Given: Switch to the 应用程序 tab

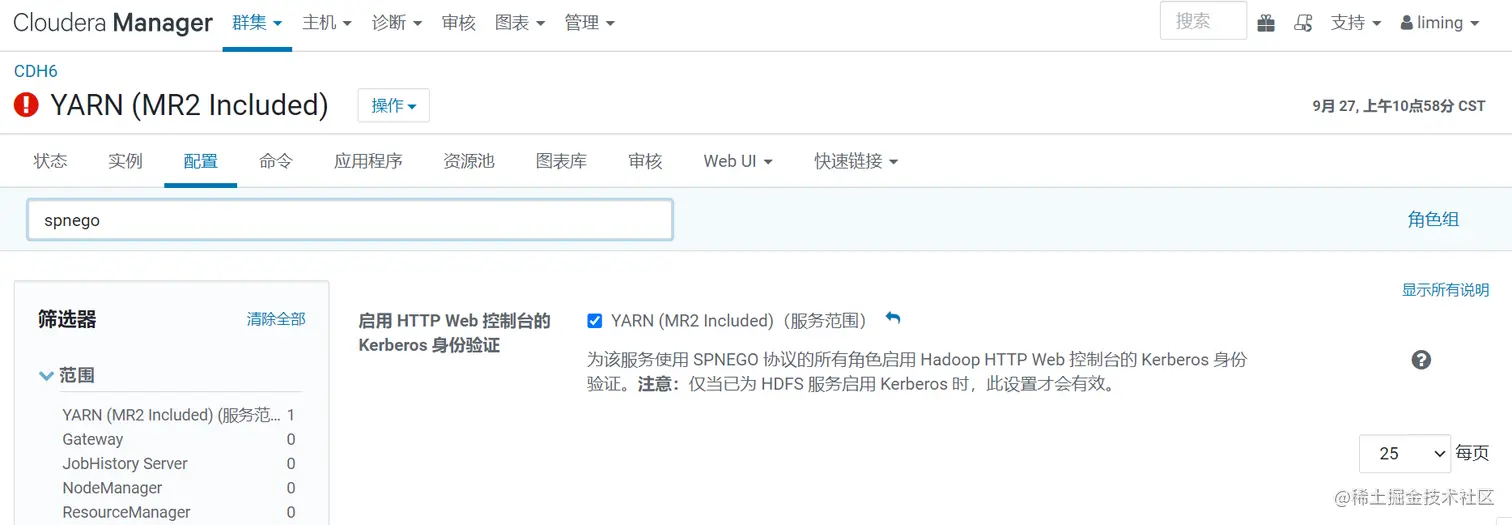Looking at the screenshot, I should (368, 161).
